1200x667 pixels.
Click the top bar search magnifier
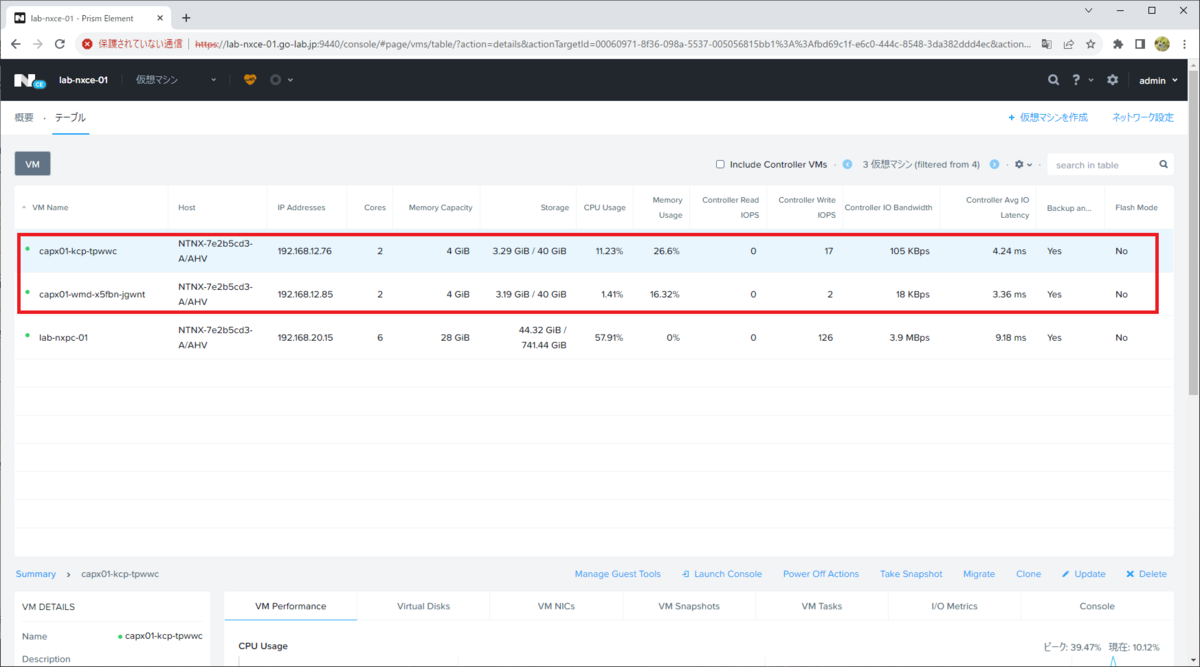(1053, 80)
